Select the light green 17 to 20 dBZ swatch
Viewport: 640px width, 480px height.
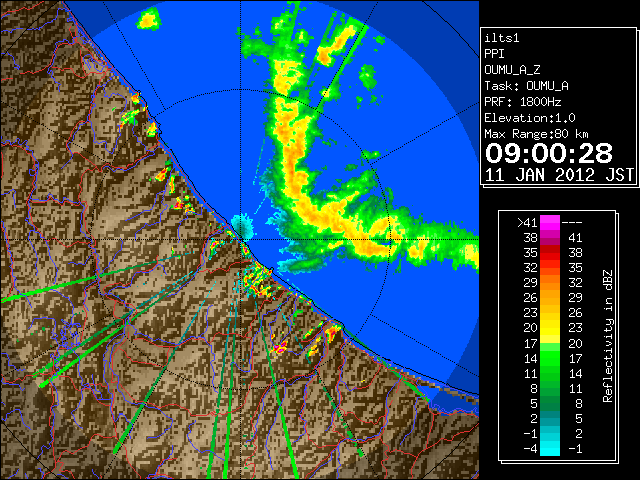(550, 343)
